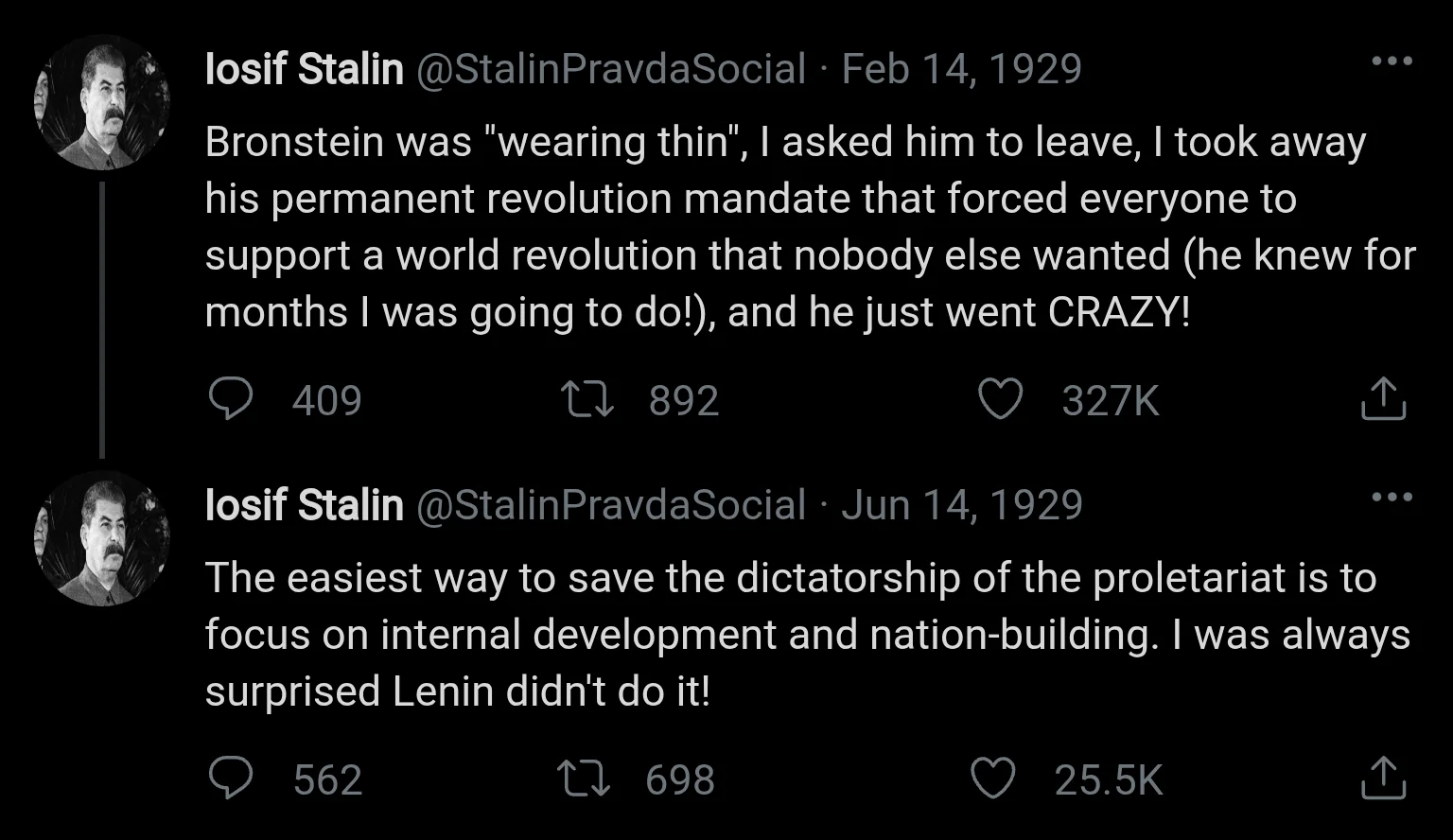
Task: Open the second tweet's profile avatar
Action: 102,538
